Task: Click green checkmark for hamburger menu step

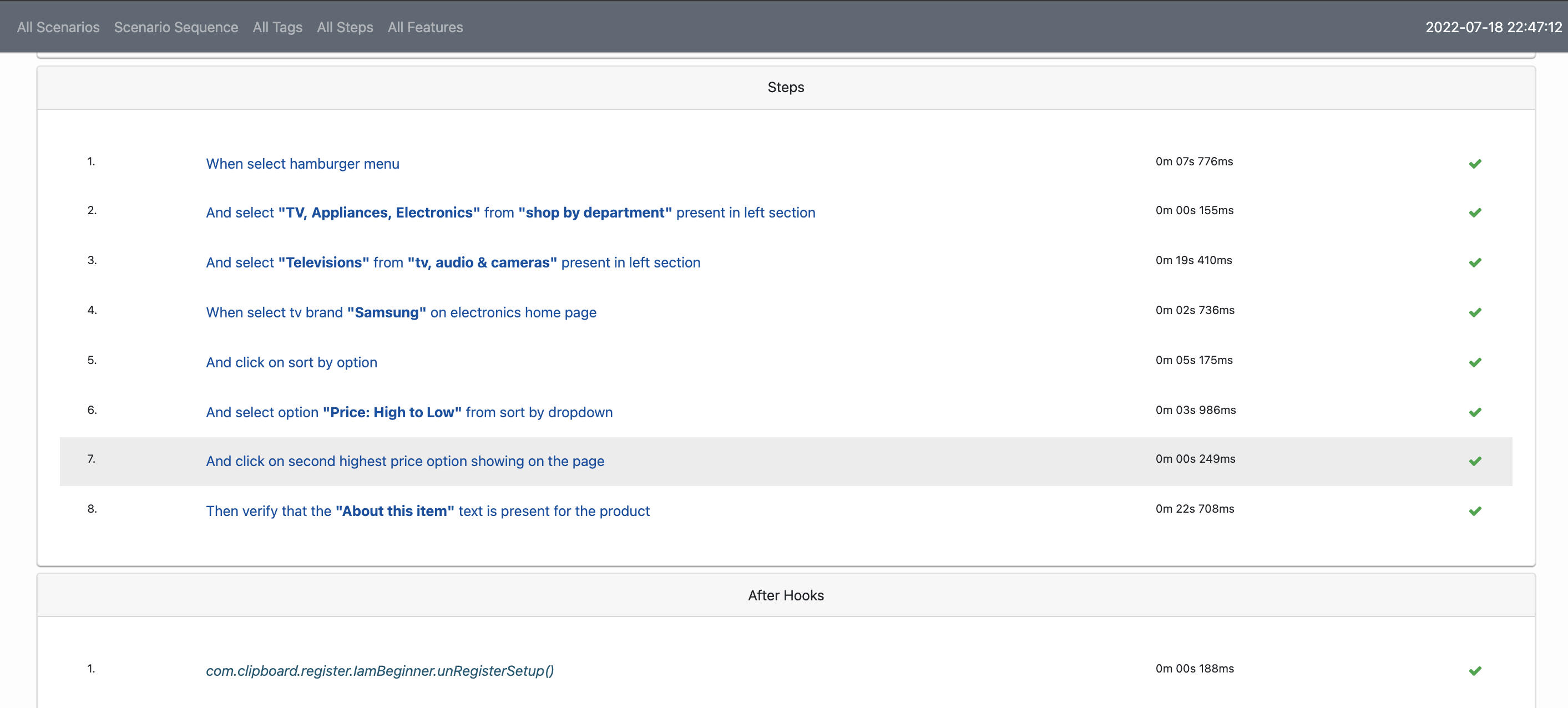Action: pos(1474,164)
